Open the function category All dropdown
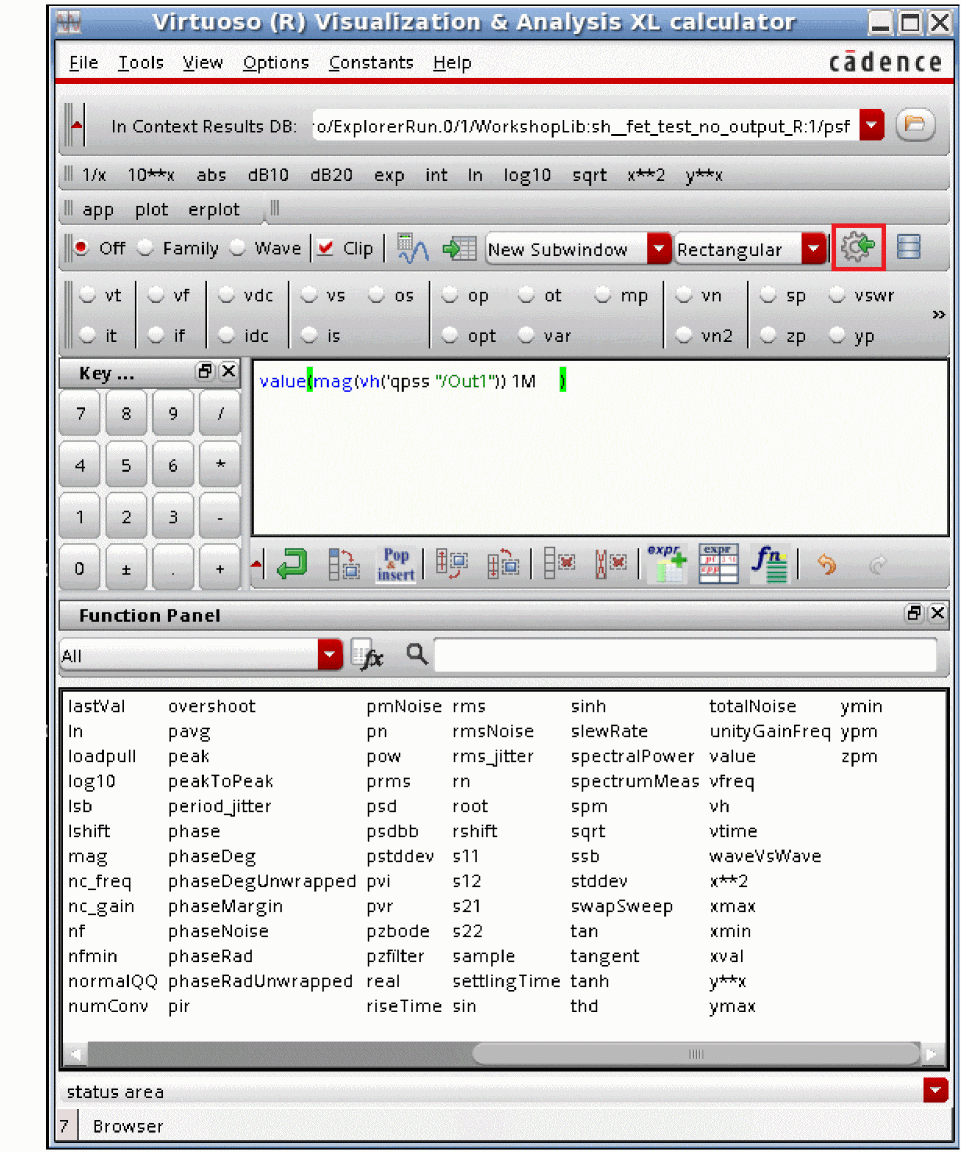 [330, 656]
